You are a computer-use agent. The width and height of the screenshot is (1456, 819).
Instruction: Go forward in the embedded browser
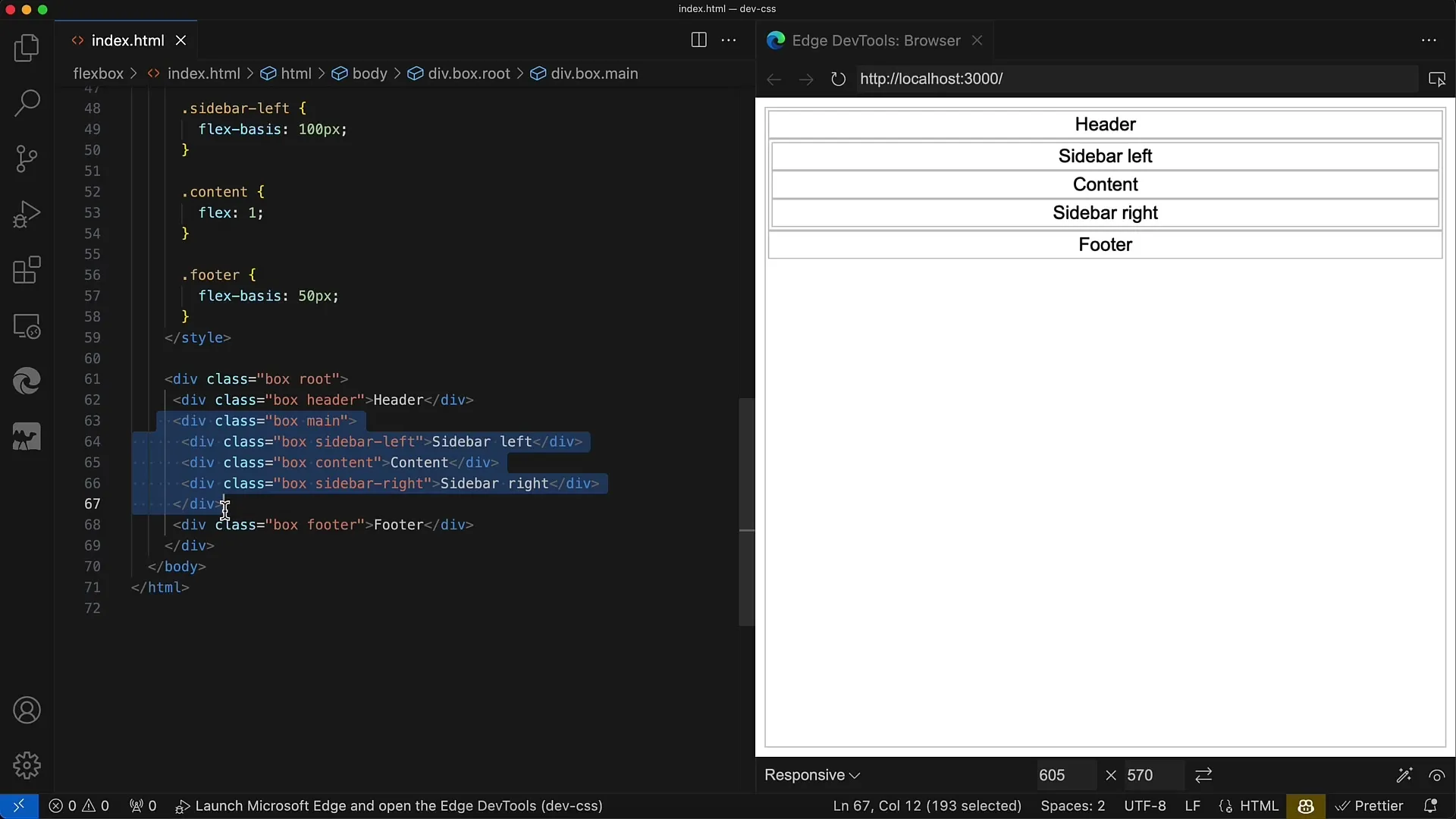(x=806, y=79)
